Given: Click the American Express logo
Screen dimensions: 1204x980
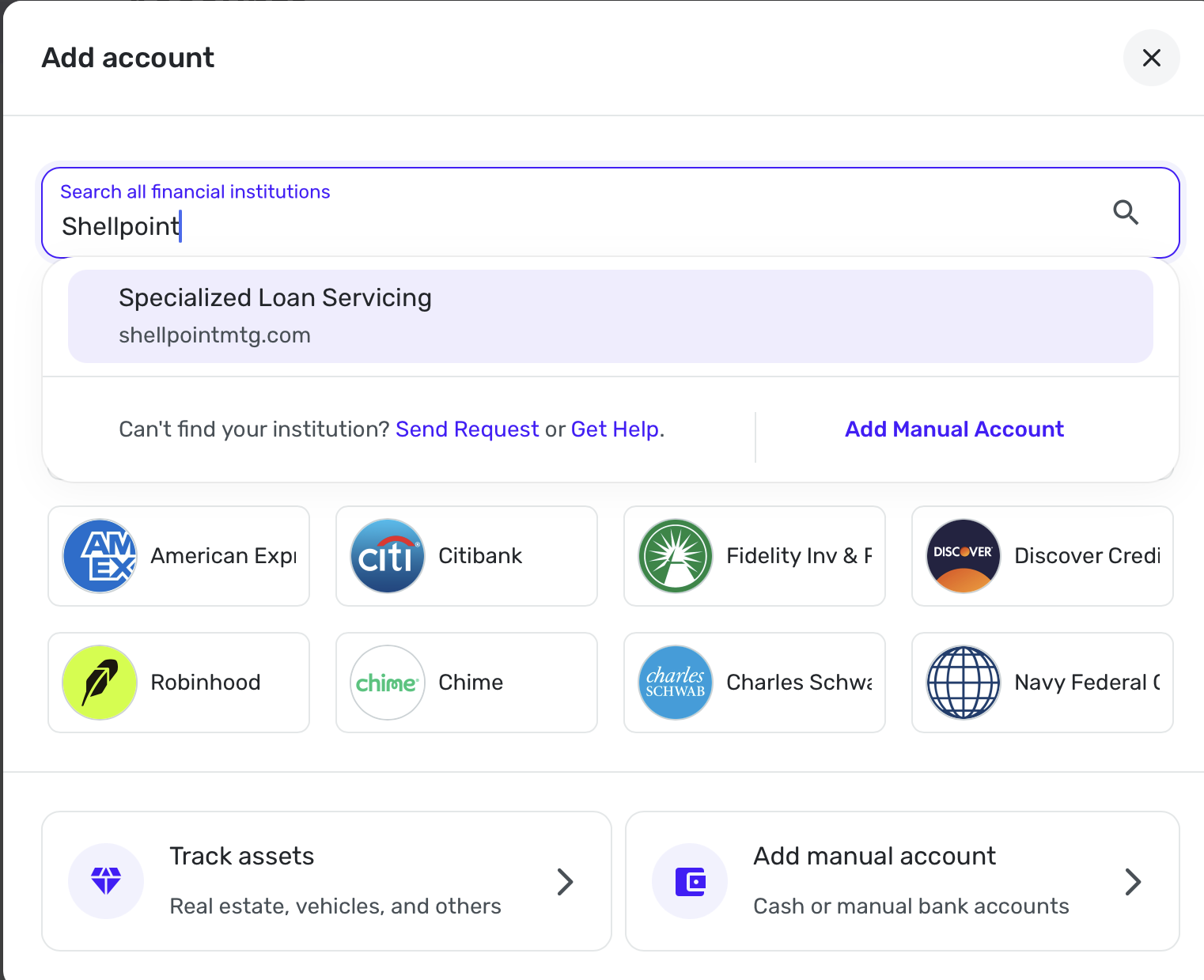Looking at the screenshot, I should click(x=100, y=556).
